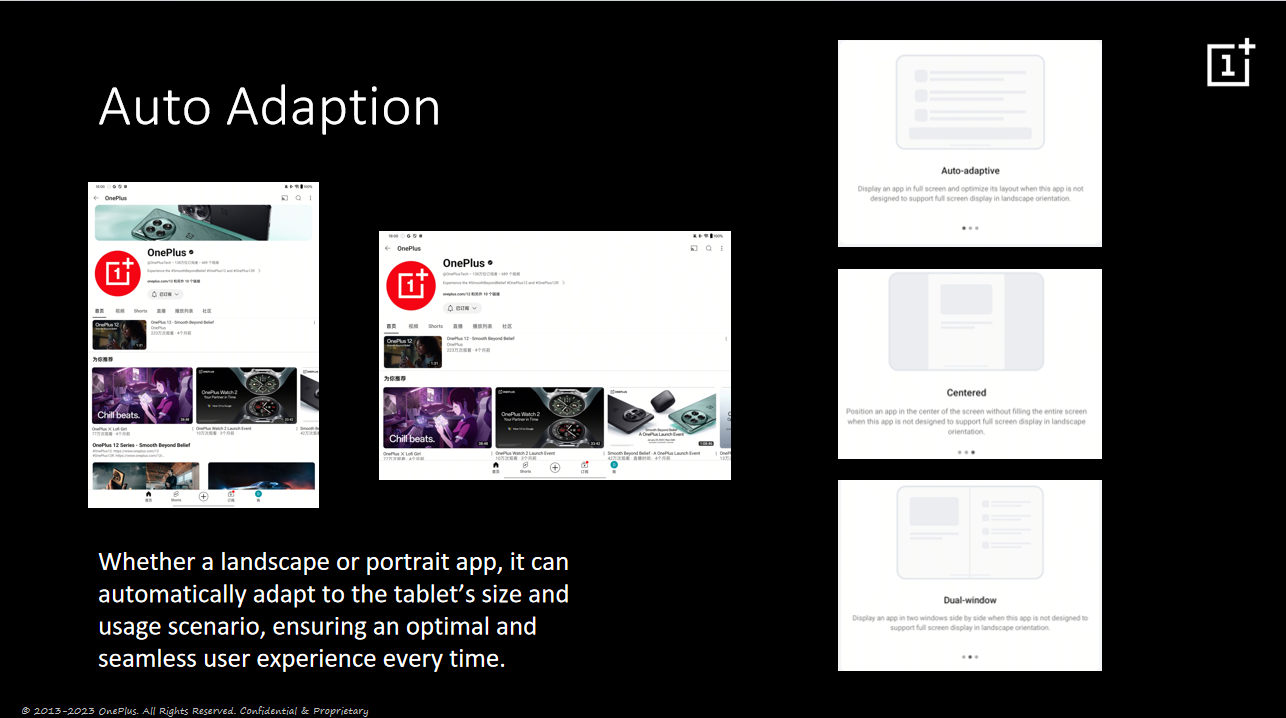Open search in the landscape YouTube screenshot

(708, 248)
